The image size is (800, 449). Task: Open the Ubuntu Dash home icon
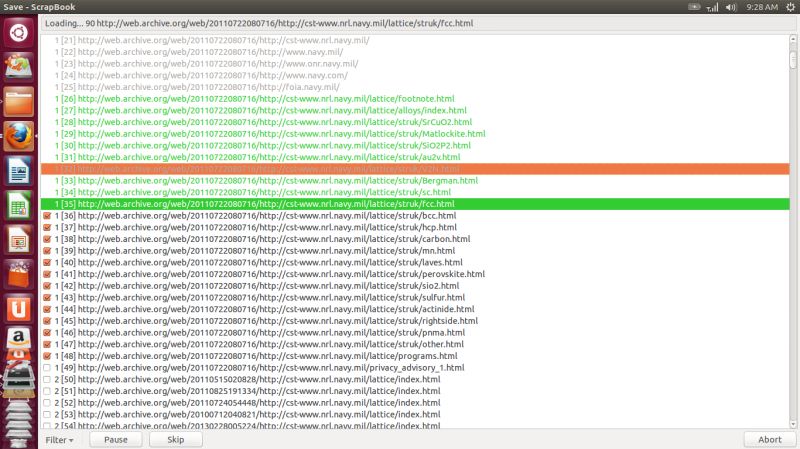[x=18, y=33]
